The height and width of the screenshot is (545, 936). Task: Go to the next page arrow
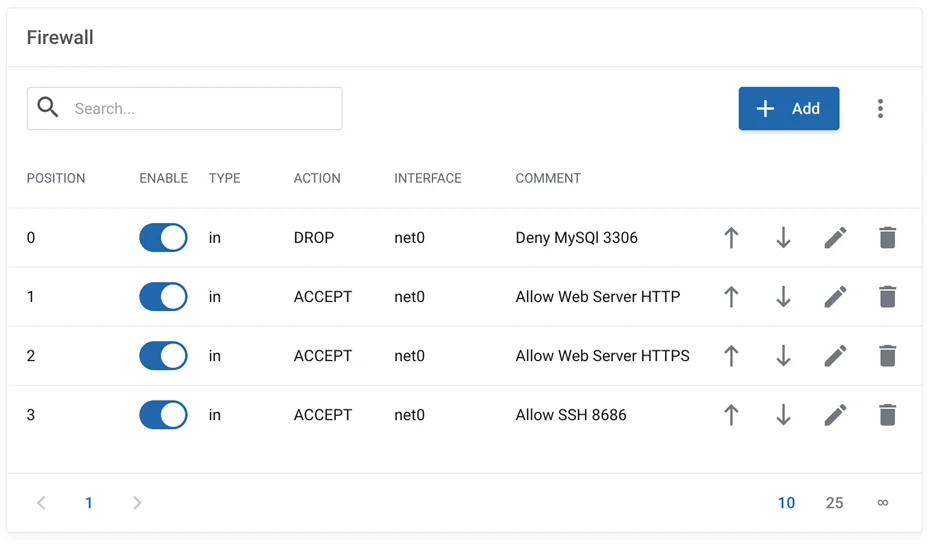(x=137, y=503)
